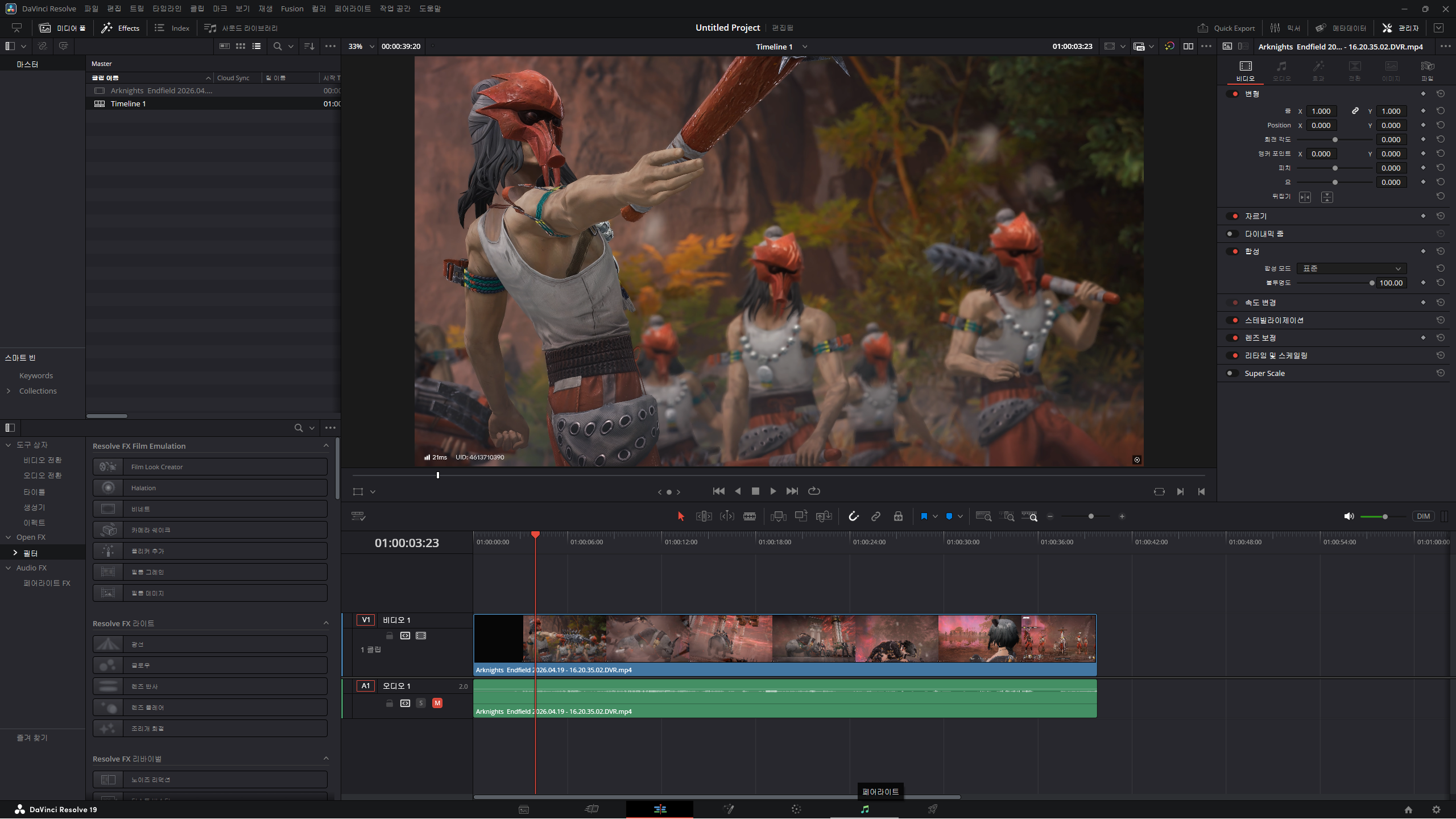Open the 합성 모드 dropdown
This screenshot has width=1456, height=819.
click(1351, 268)
